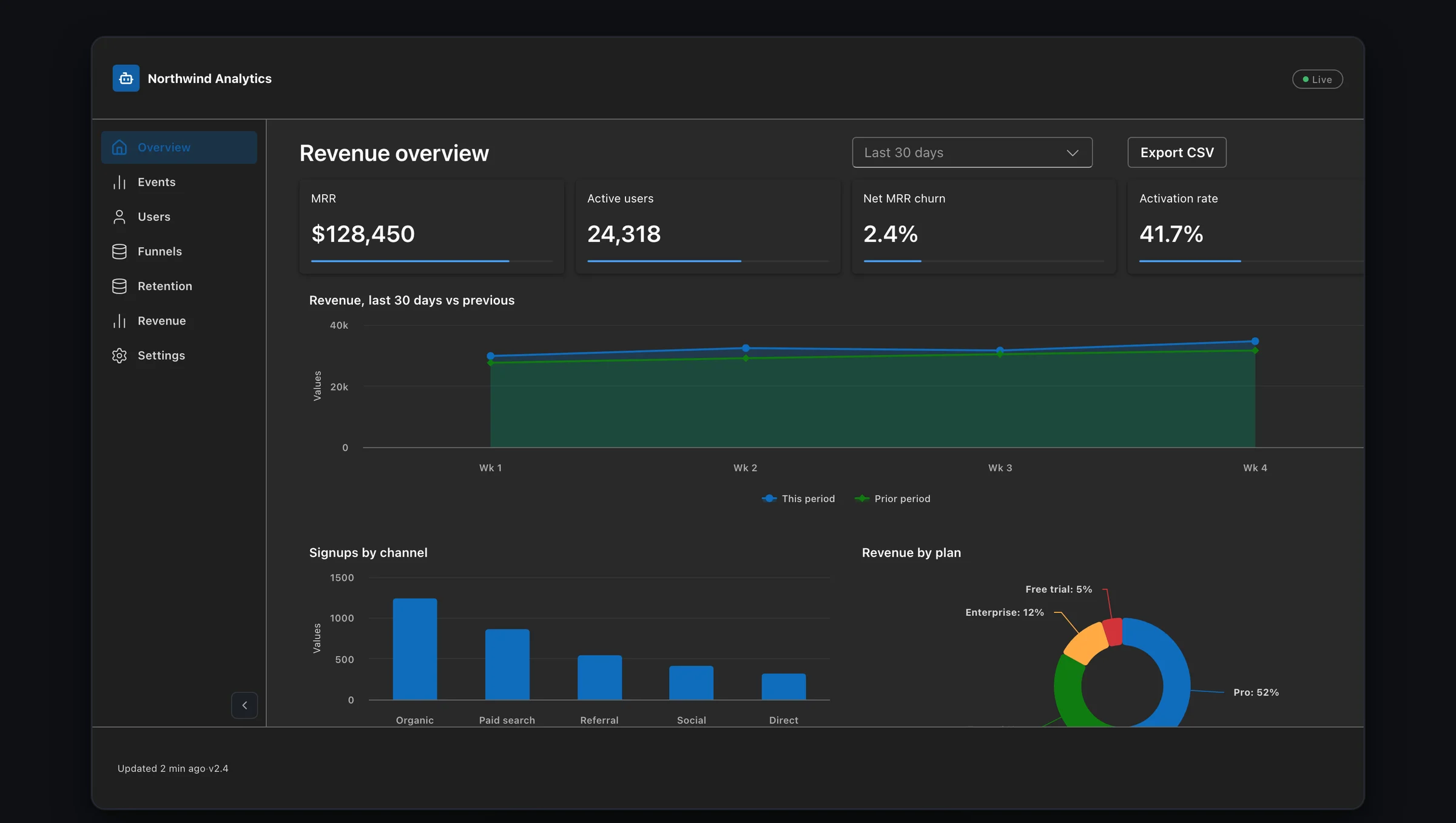Toggle This period series in chart legend
This screenshot has width=1456, height=823.
tap(798, 498)
